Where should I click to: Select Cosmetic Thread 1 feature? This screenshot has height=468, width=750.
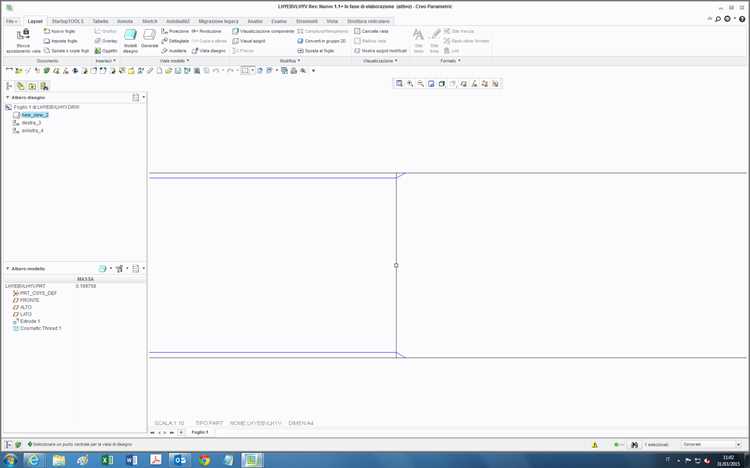[x=41, y=328]
